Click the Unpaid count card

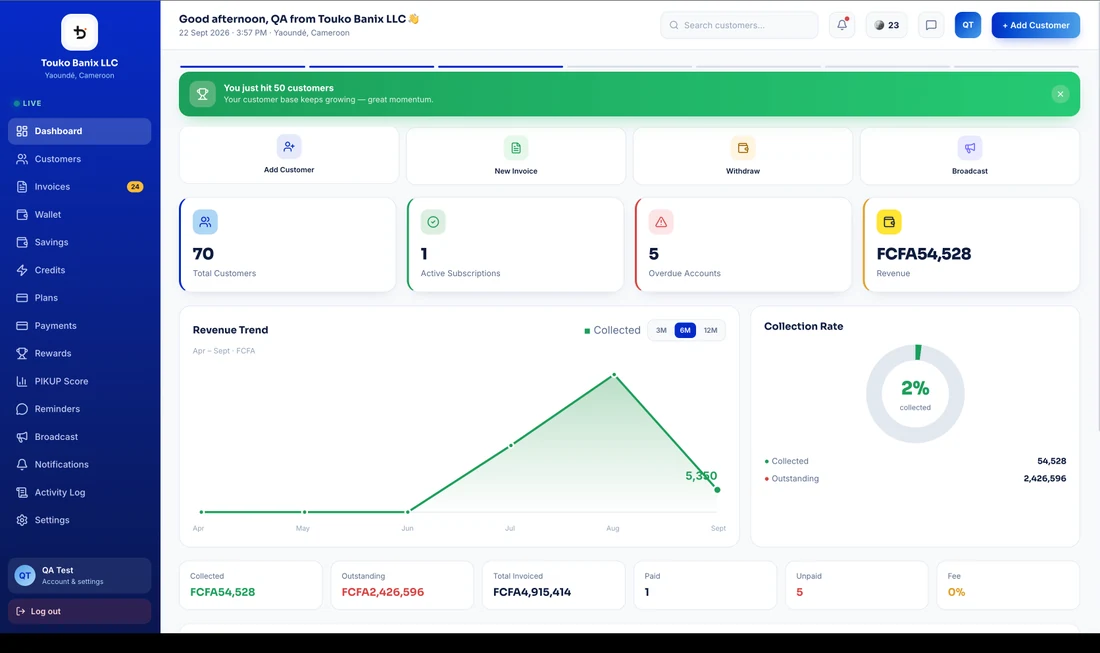click(857, 585)
